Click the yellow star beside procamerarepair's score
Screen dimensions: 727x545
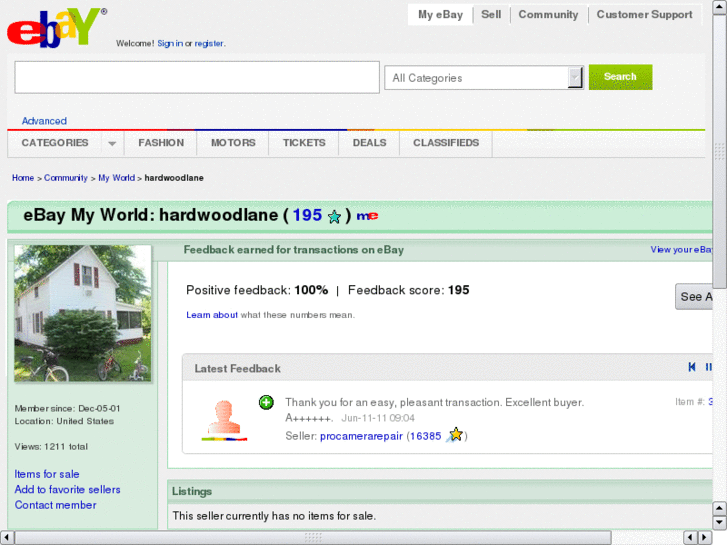click(x=455, y=435)
